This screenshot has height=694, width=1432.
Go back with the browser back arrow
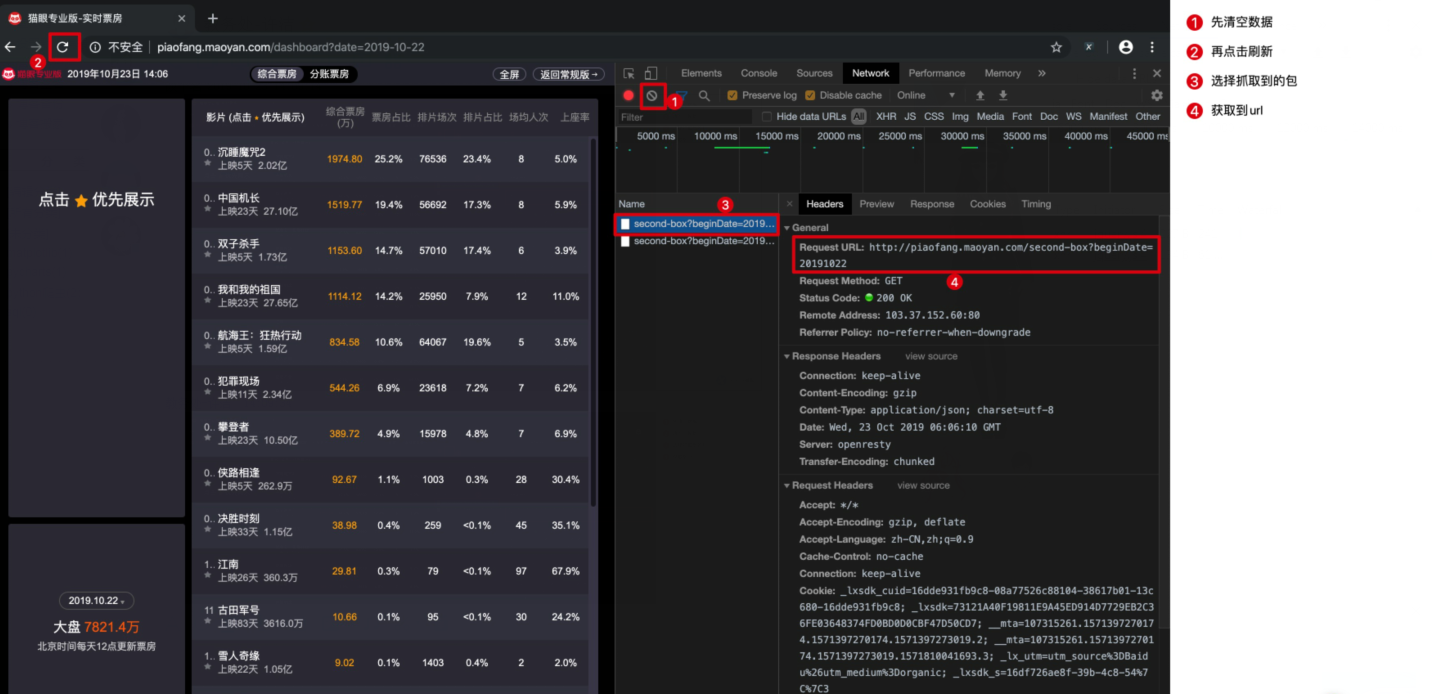click(11, 47)
